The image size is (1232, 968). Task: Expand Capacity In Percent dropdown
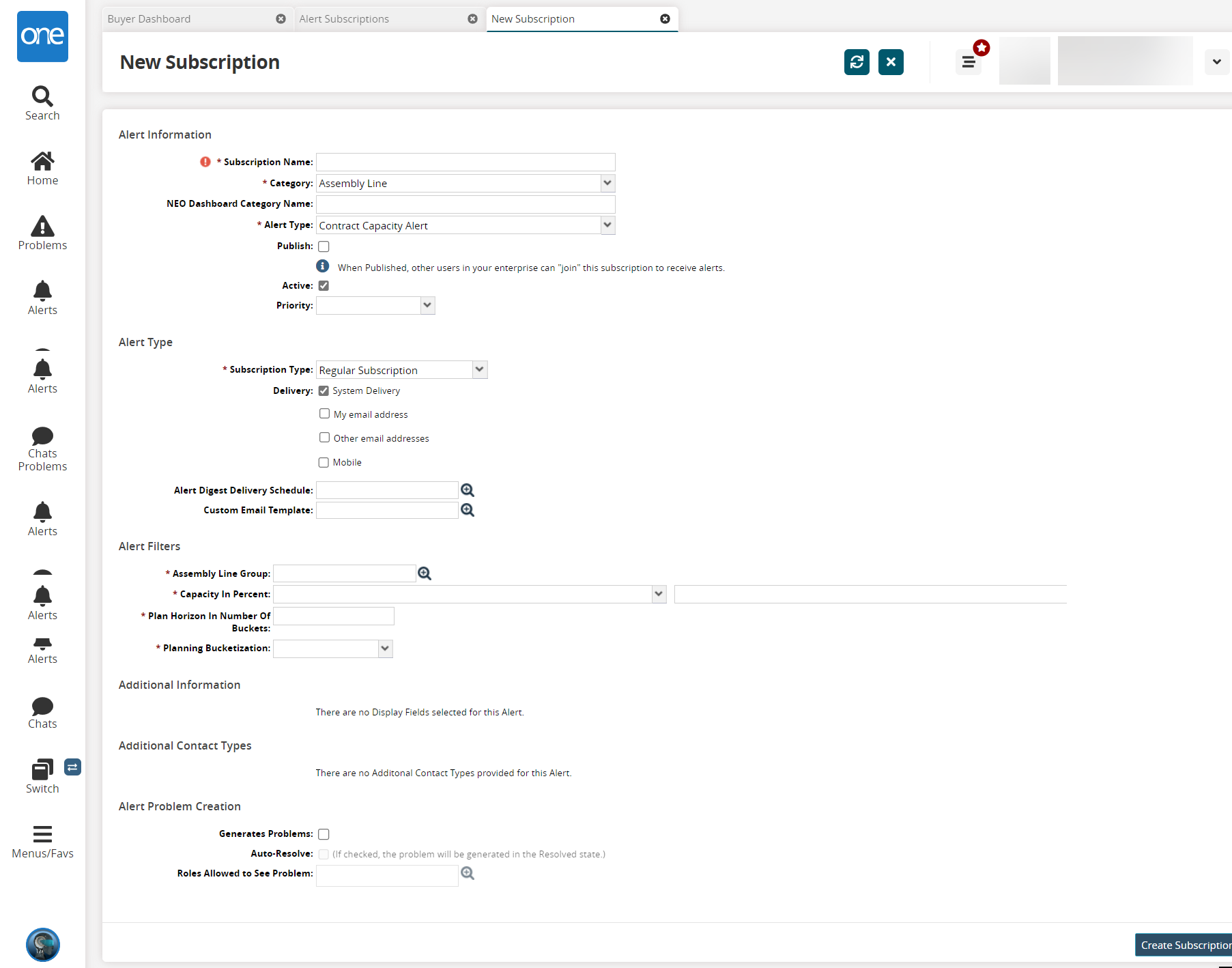[x=659, y=594]
